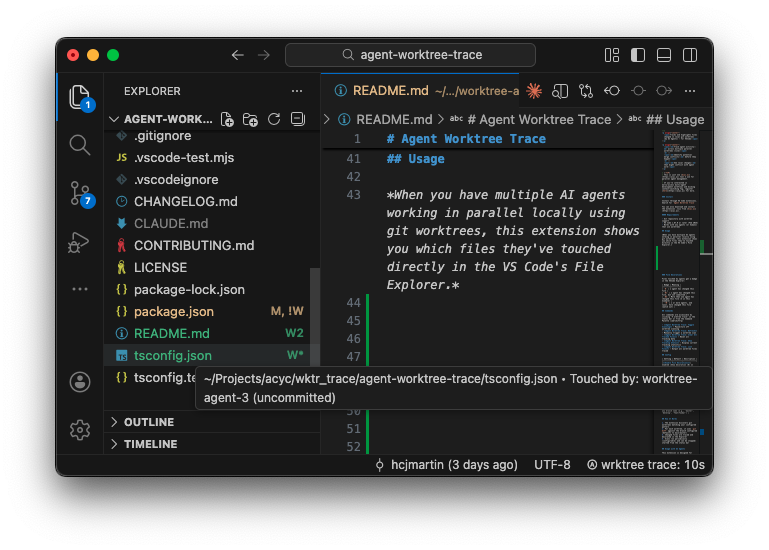Click the Manage gear icon
769x550 pixels.
tap(80, 430)
